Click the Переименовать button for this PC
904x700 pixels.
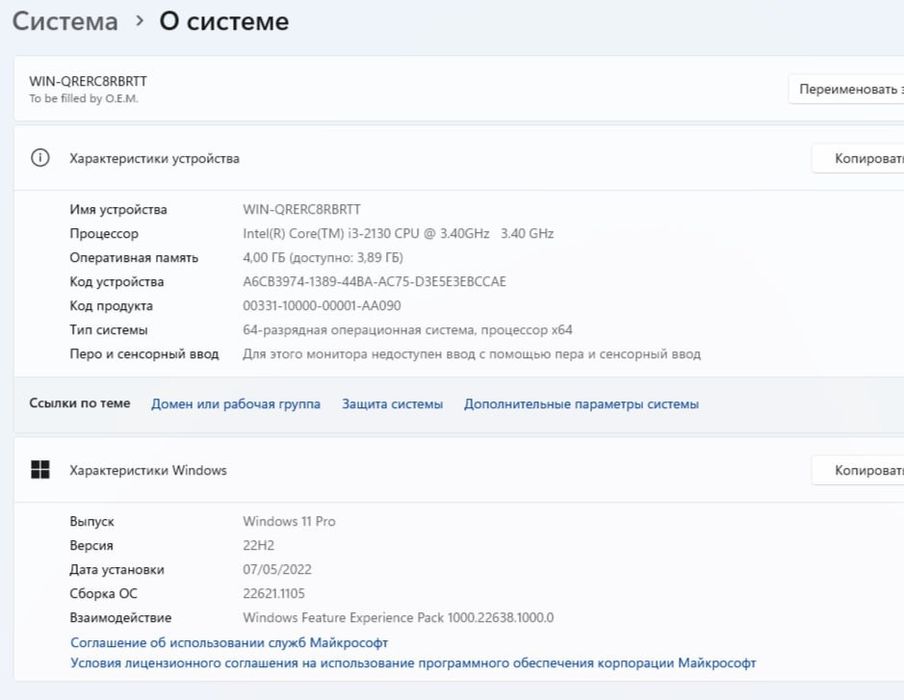(846, 89)
